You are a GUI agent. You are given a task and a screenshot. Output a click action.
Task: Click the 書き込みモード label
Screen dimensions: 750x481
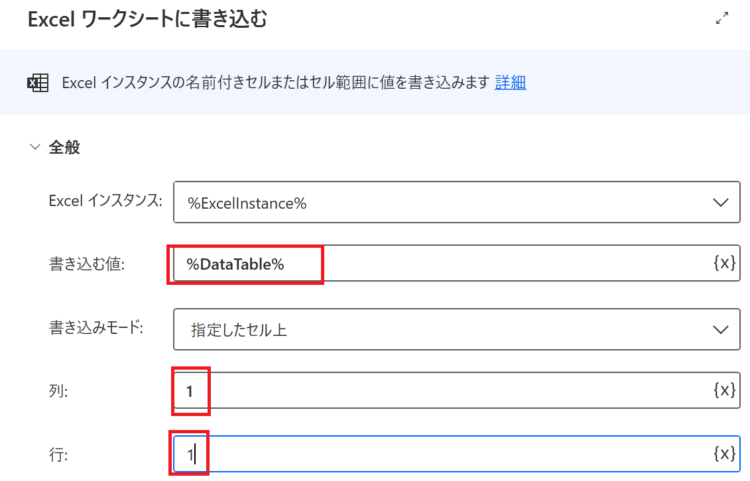[x=96, y=328]
